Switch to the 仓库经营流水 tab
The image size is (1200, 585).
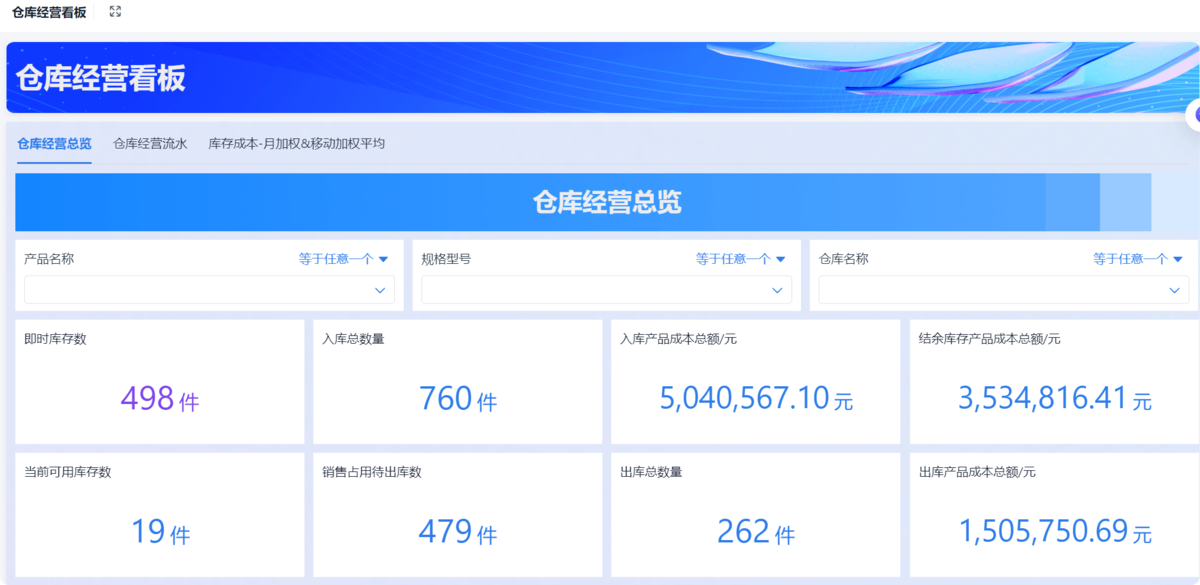(x=148, y=143)
